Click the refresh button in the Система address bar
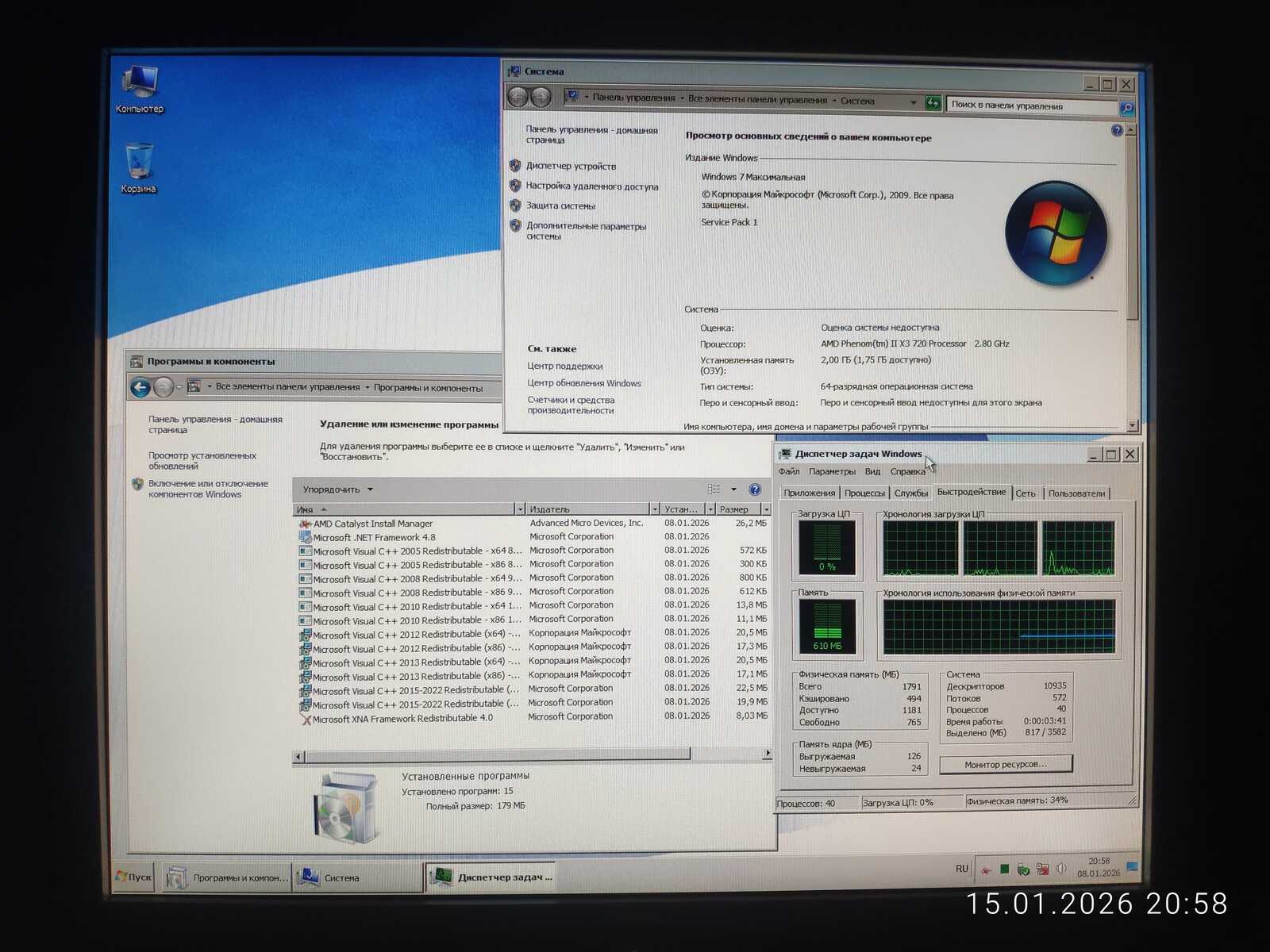The image size is (1270, 952). pos(933,102)
